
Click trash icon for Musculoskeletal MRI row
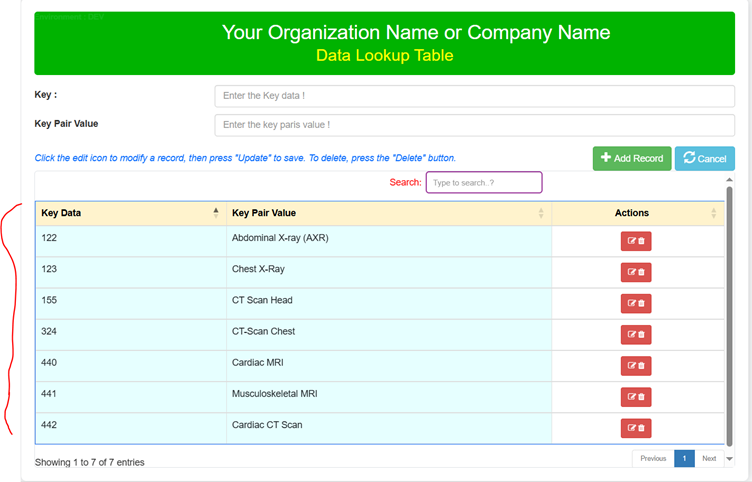[x=641, y=397]
